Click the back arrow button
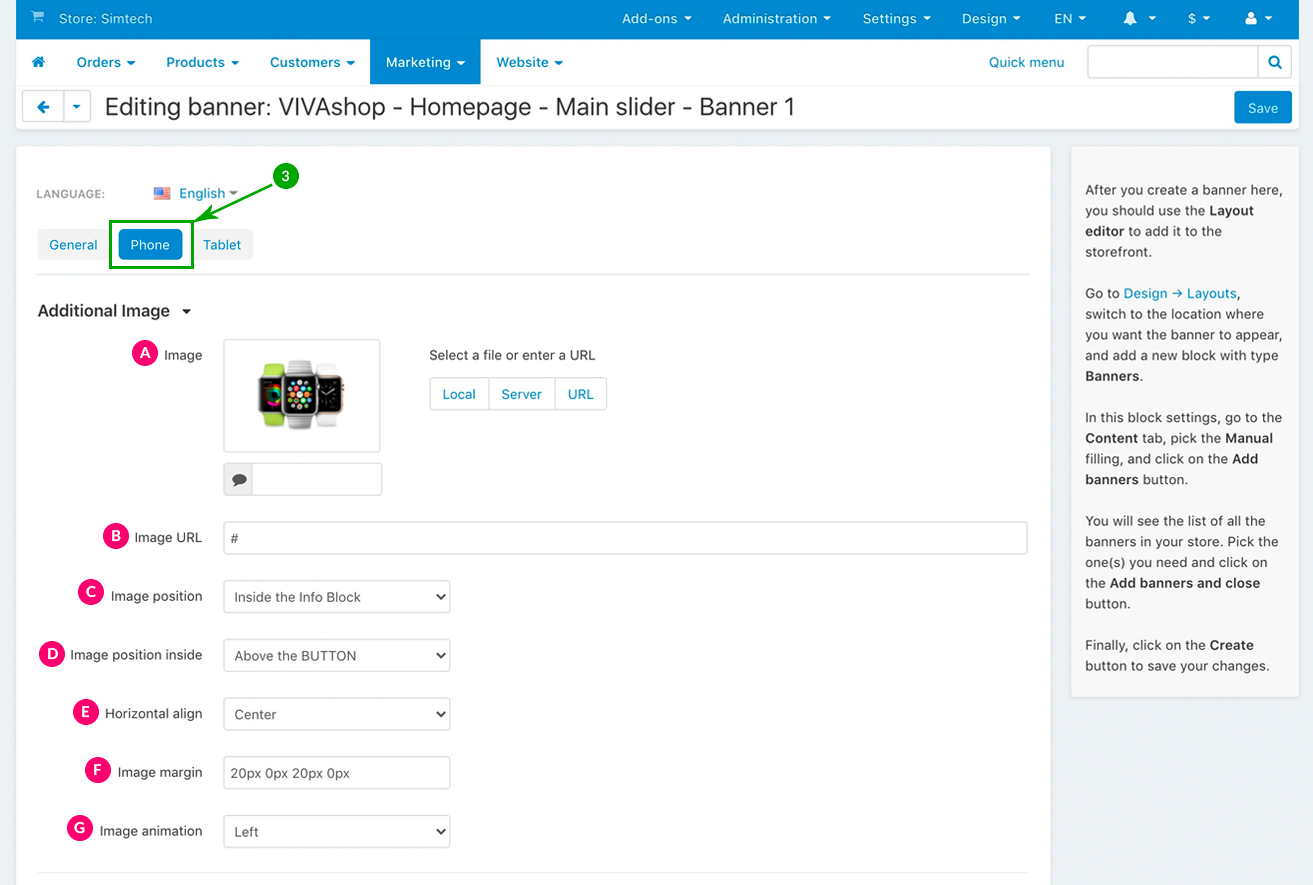Viewport: 1313px width, 885px height. (43, 107)
